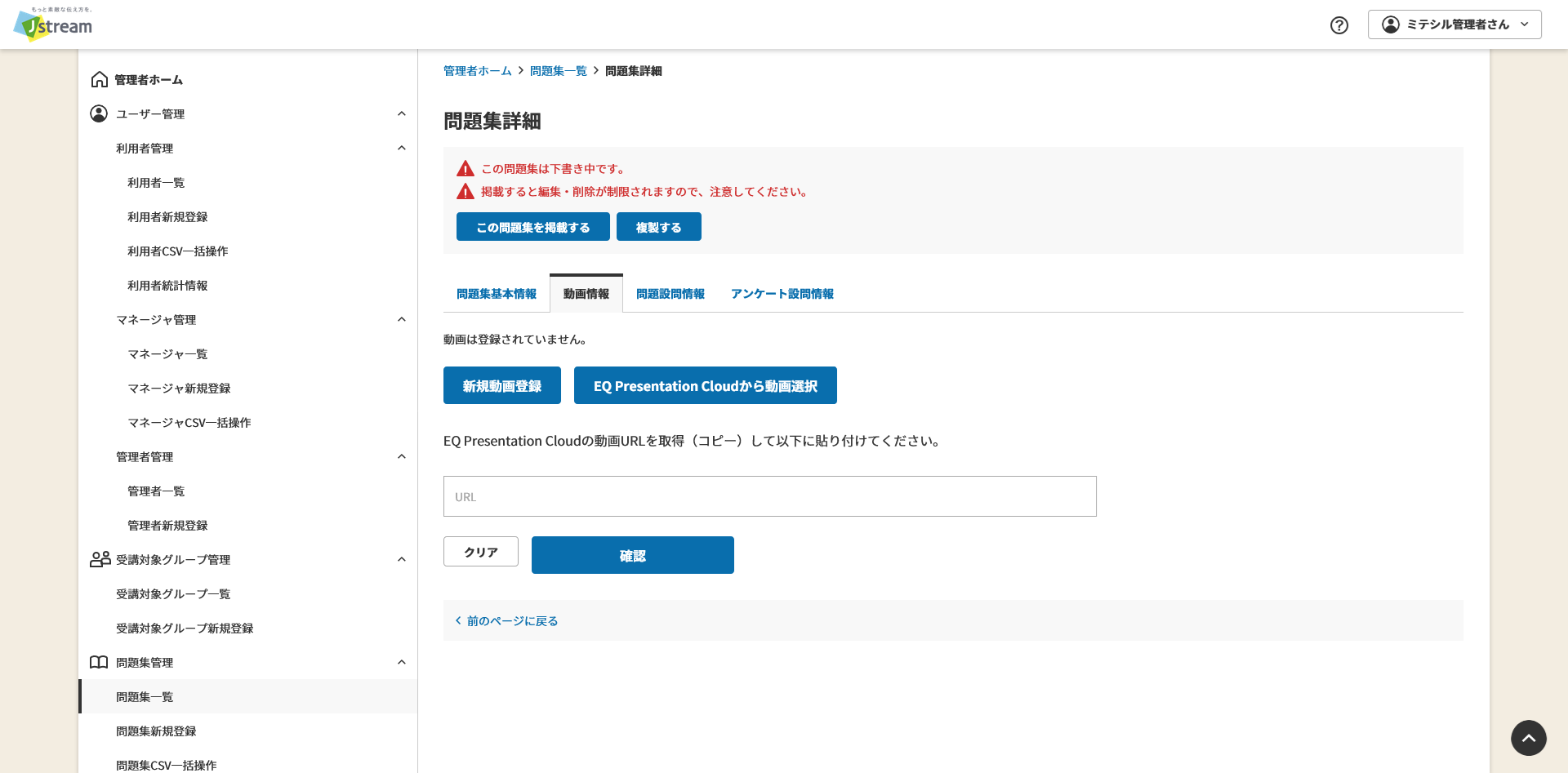The height and width of the screenshot is (773, 1568).
Task: Click the Jstream logo
Action: tap(53, 24)
